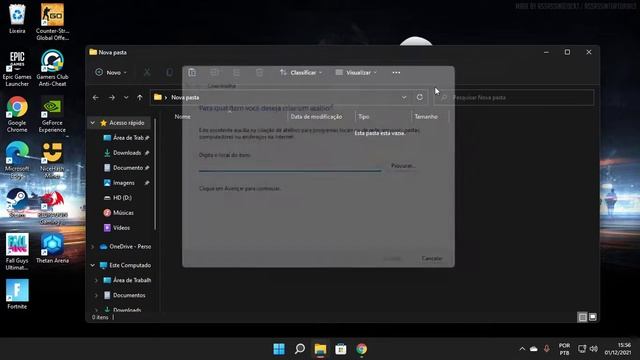
Task: Open Chrome from the taskbar
Action: [x=361, y=349]
